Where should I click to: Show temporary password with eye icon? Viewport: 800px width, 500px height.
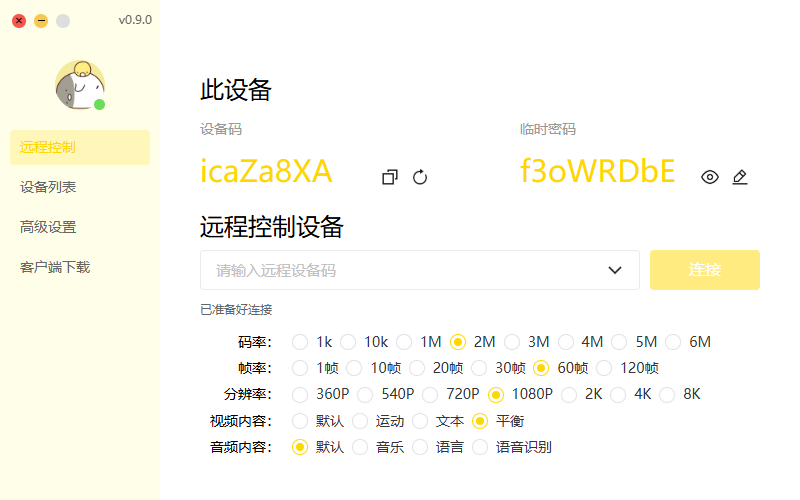710,177
